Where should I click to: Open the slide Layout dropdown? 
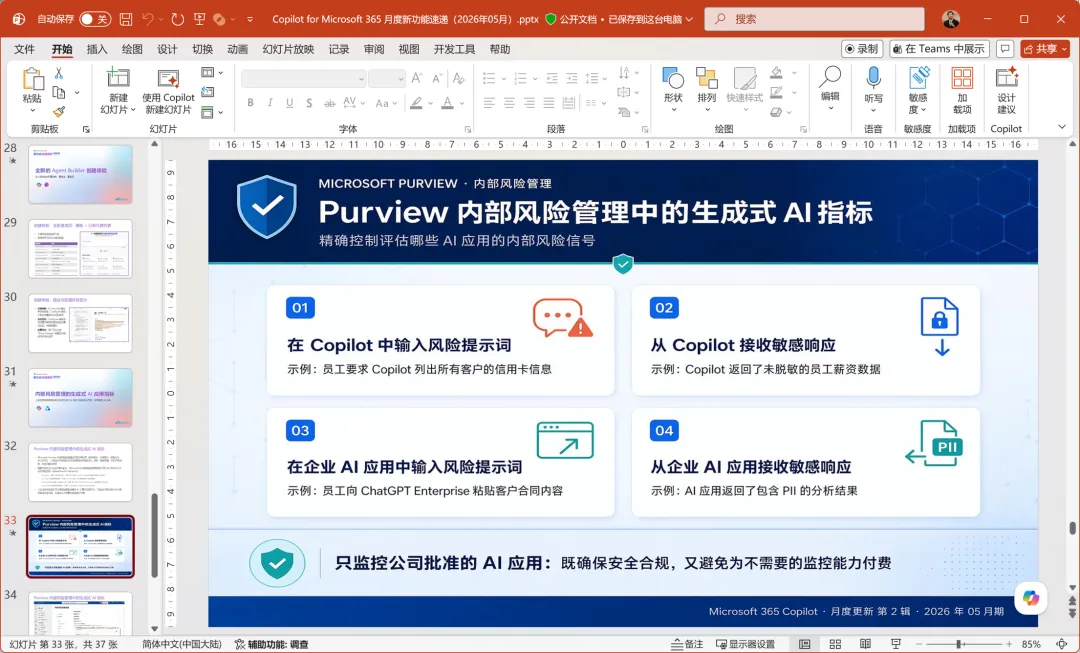[211, 72]
